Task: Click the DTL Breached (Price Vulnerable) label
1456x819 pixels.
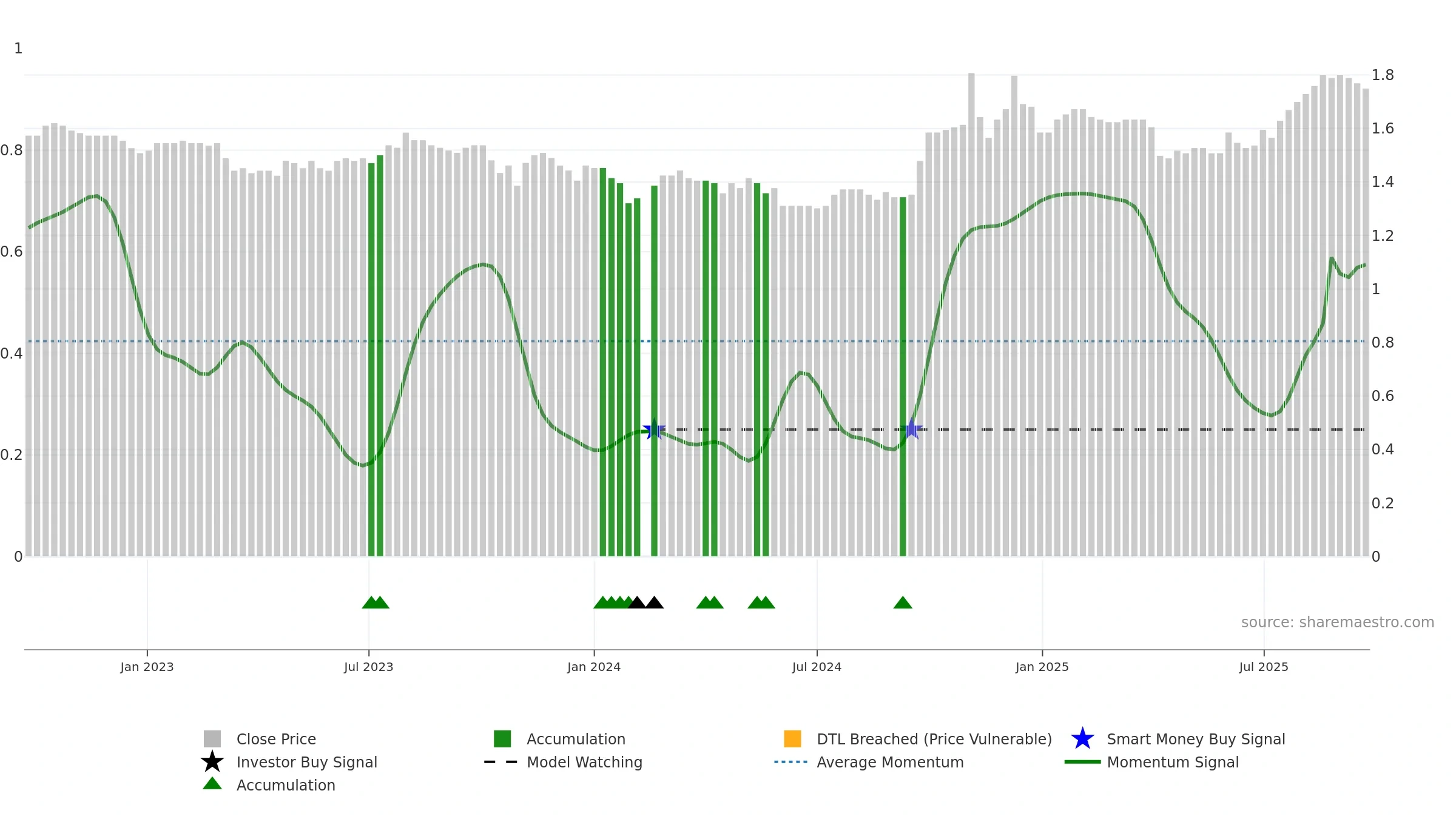Action: (x=934, y=739)
